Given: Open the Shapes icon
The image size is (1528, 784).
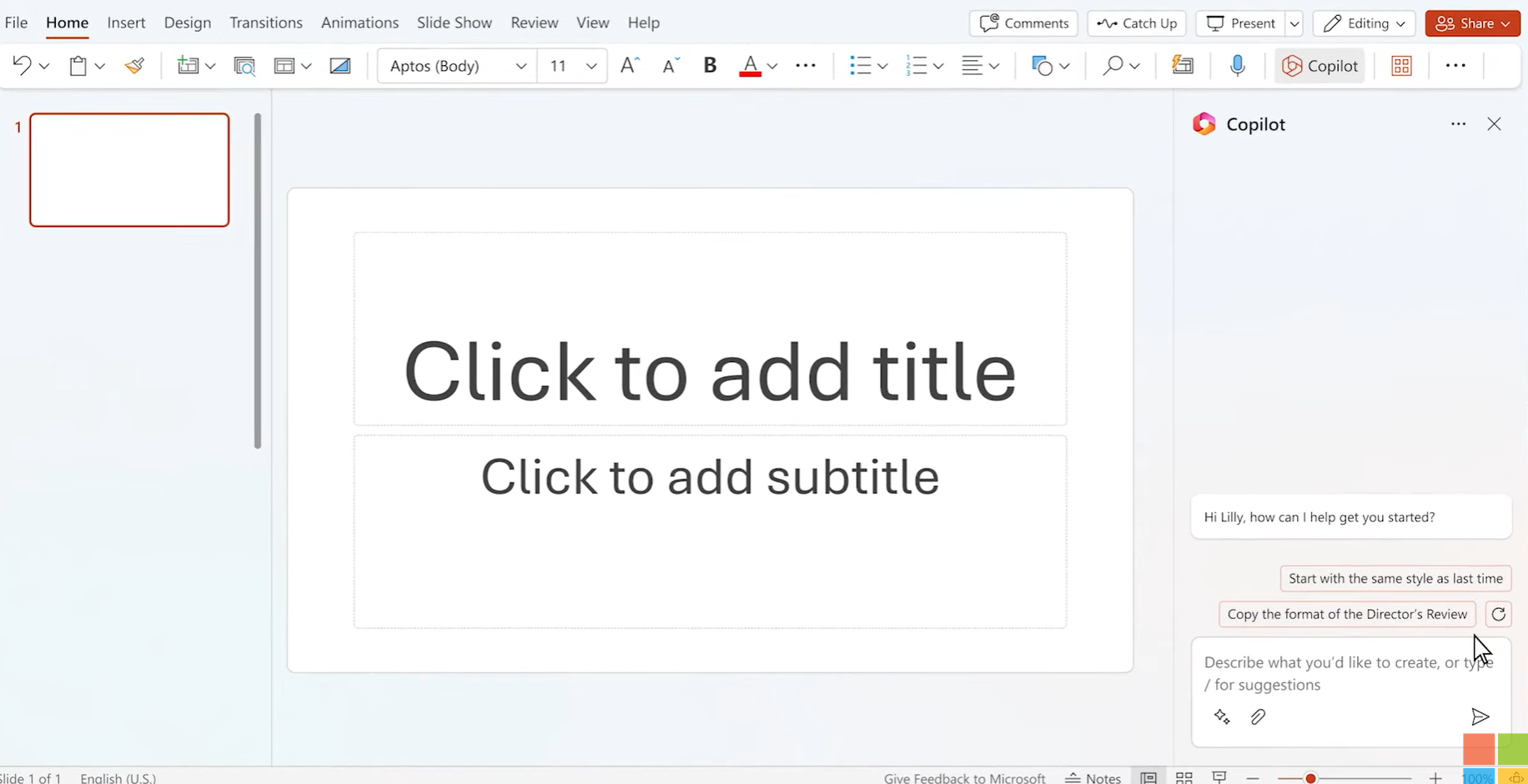Looking at the screenshot, I should [x=1042, y=65].
